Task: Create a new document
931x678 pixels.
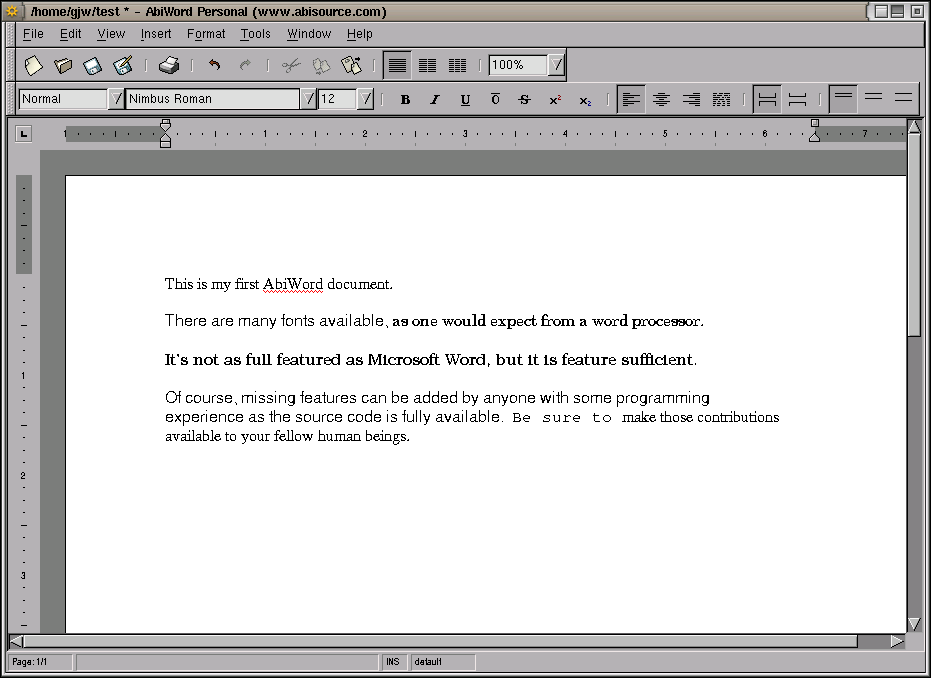Action: (x=33, y=64)
